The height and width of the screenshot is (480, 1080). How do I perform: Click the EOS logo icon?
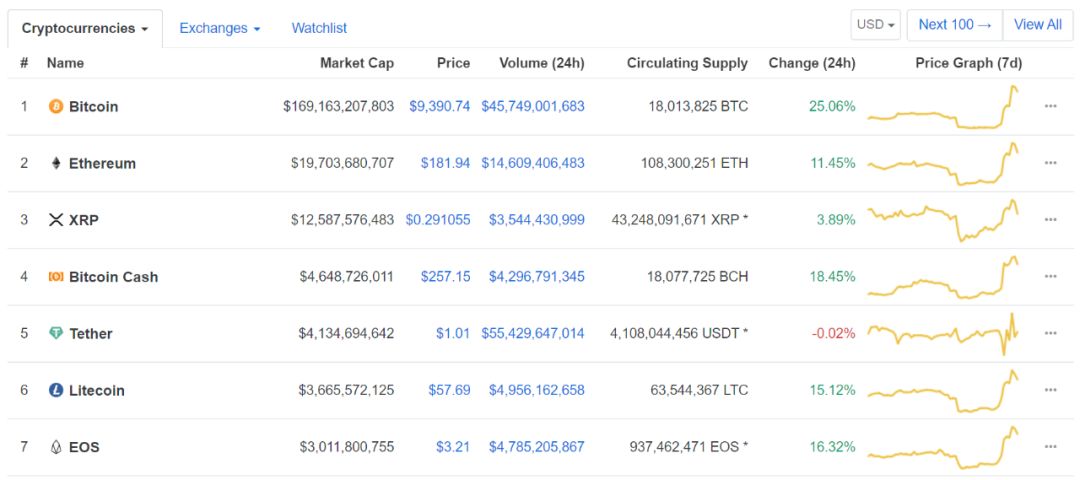pos(56,447)
